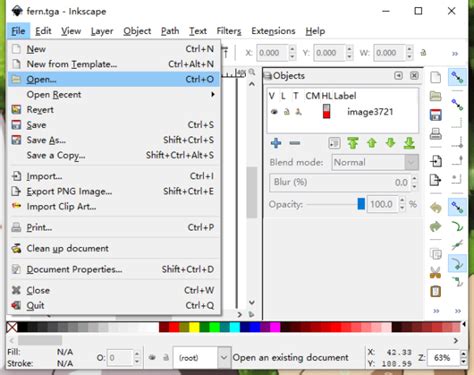Open the Path menu
The image size is (474, 375).
tap(170, 31)
